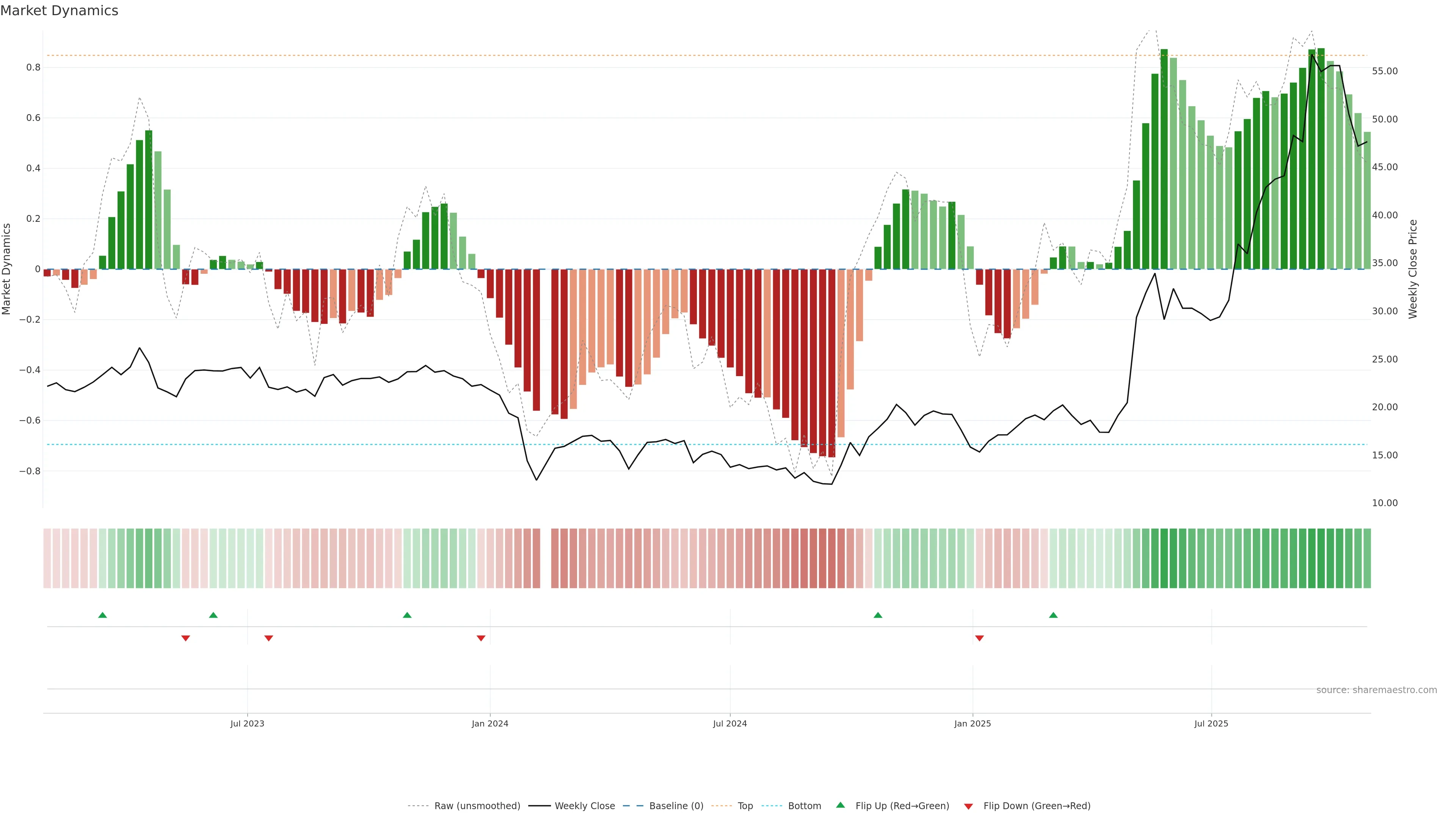The width and height of the screenshot is (1456, 819).
Task: Toggle the Weekly Close series in legend
Action: [x=584, y=806]
